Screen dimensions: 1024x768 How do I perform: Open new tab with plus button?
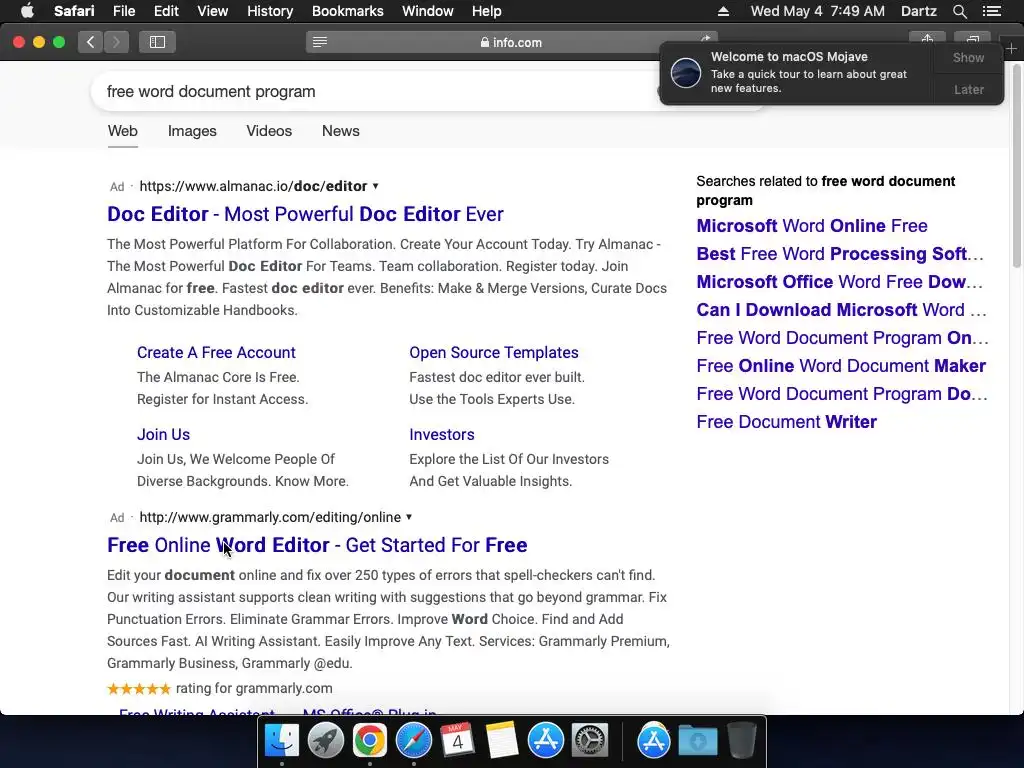[x=1012, y=48]
